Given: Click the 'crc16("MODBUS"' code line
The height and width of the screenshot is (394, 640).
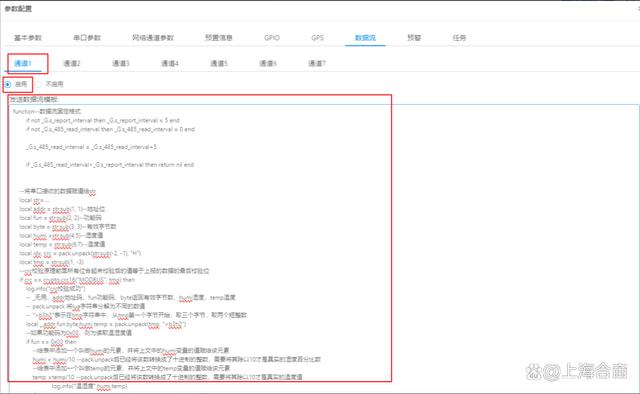Looking at the screenshot, I should coord(77,280).
